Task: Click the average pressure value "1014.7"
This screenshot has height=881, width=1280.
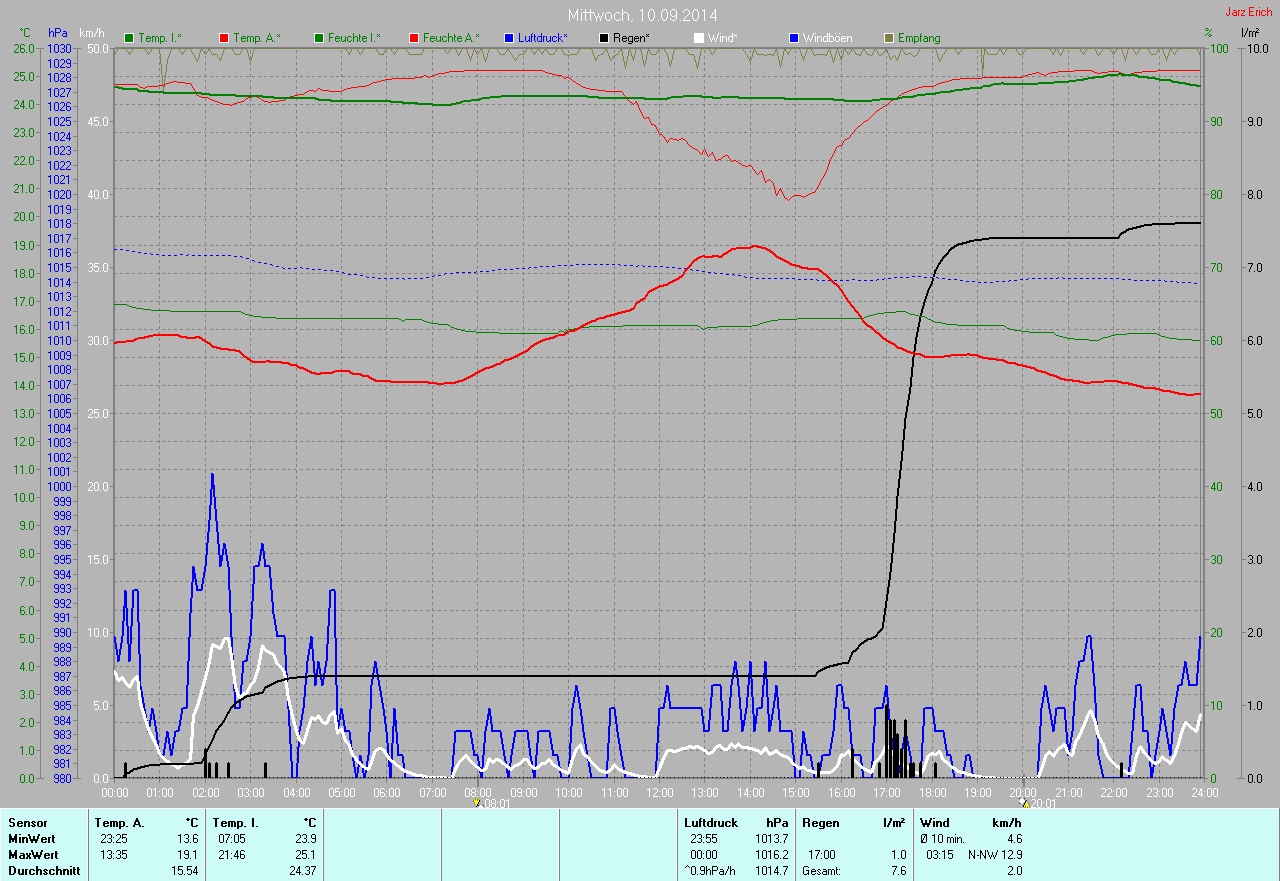Action: [x=771, y=871]
